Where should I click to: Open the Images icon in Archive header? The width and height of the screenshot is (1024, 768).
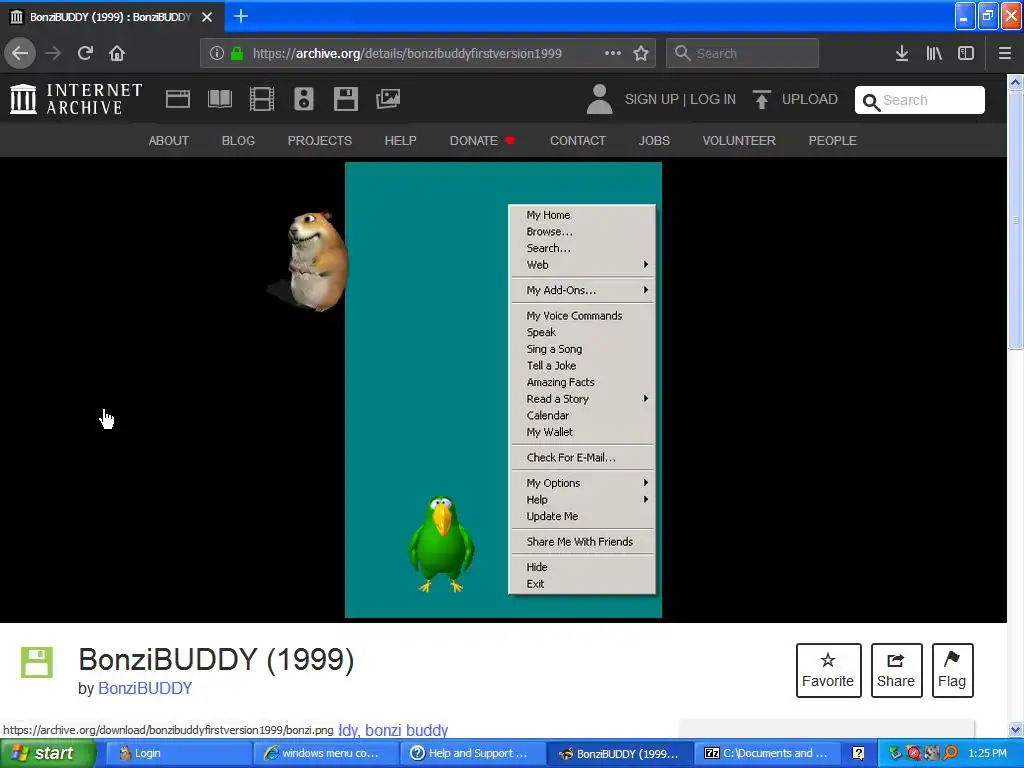388,99
